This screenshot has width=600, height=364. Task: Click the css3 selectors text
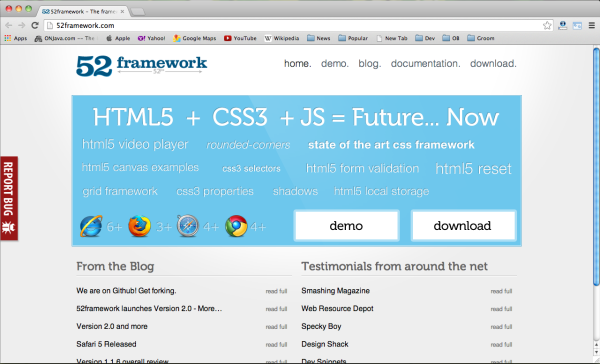point(251,169)
